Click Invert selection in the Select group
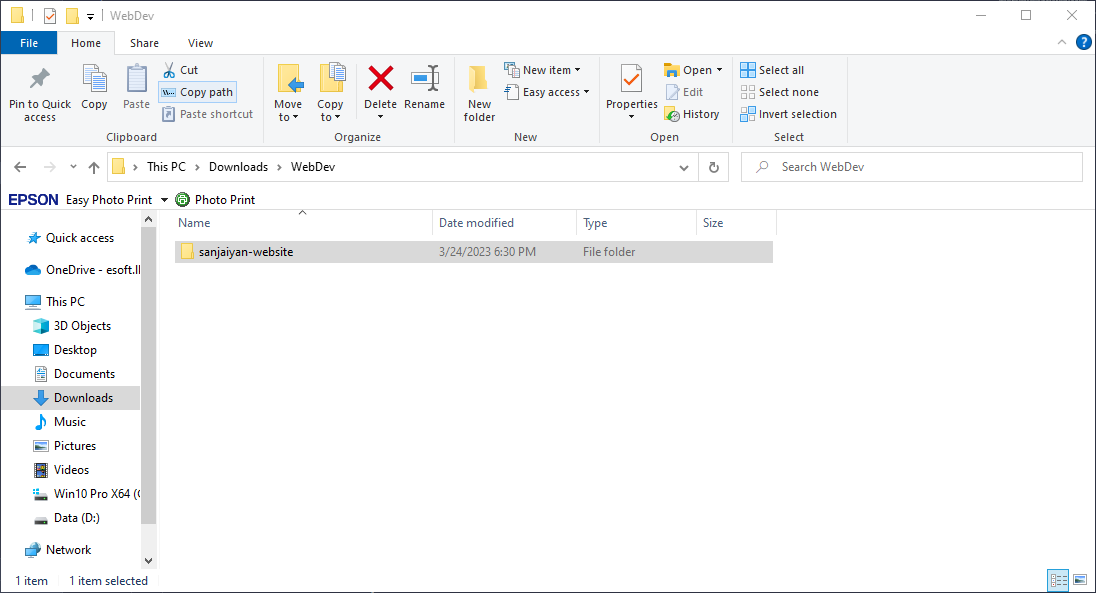Viewport: 1096px width, 593px height. [x=789, y=114]
